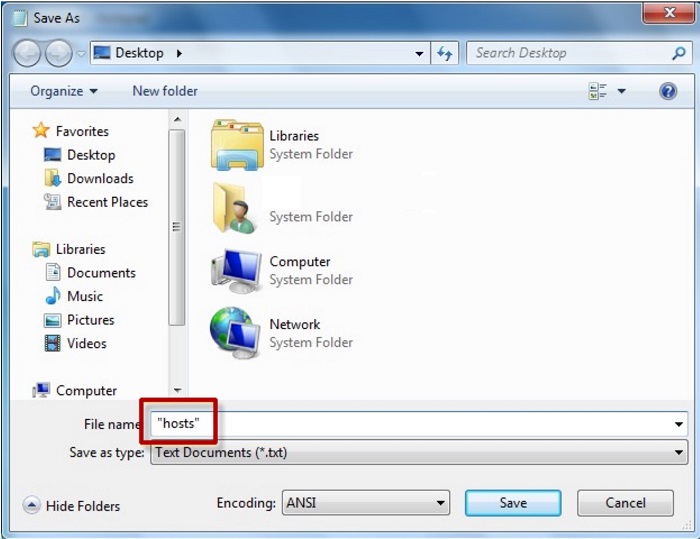Select Desktop under Favorites
Image resolution: width=700 pixels, height=539 pixels.
pyautogui.click(x=91, y=155)
